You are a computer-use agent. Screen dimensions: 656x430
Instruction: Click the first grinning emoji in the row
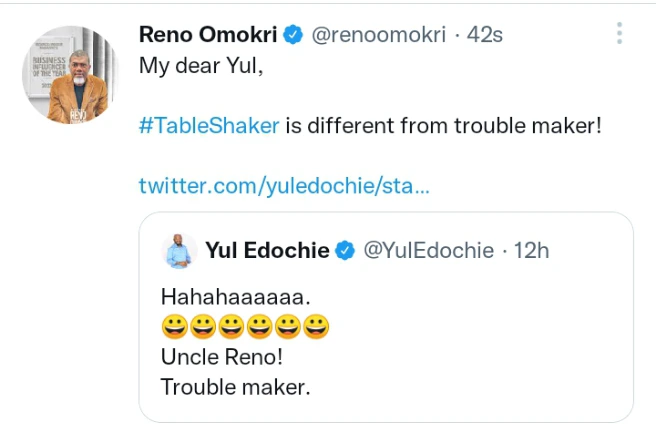click(173, 326)
